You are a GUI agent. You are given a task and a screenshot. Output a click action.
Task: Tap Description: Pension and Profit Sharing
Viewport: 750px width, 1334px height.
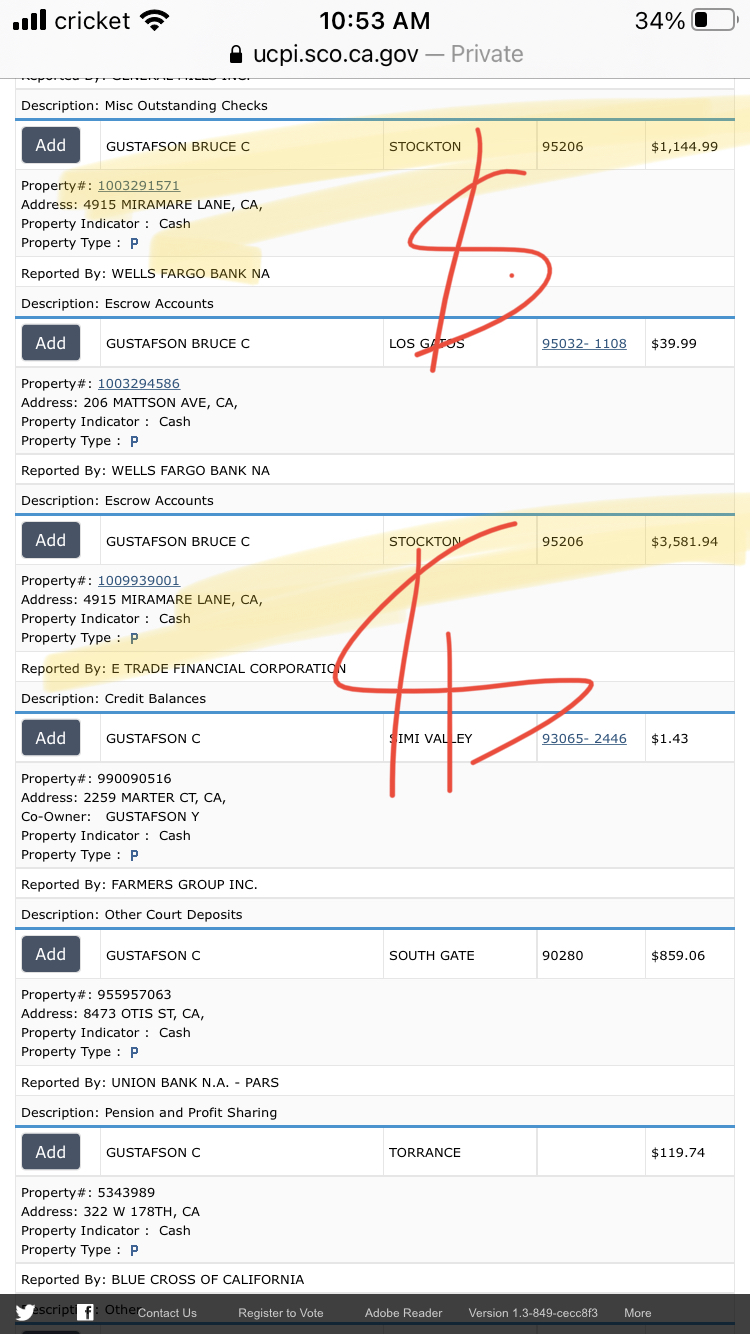(149, 1113)
